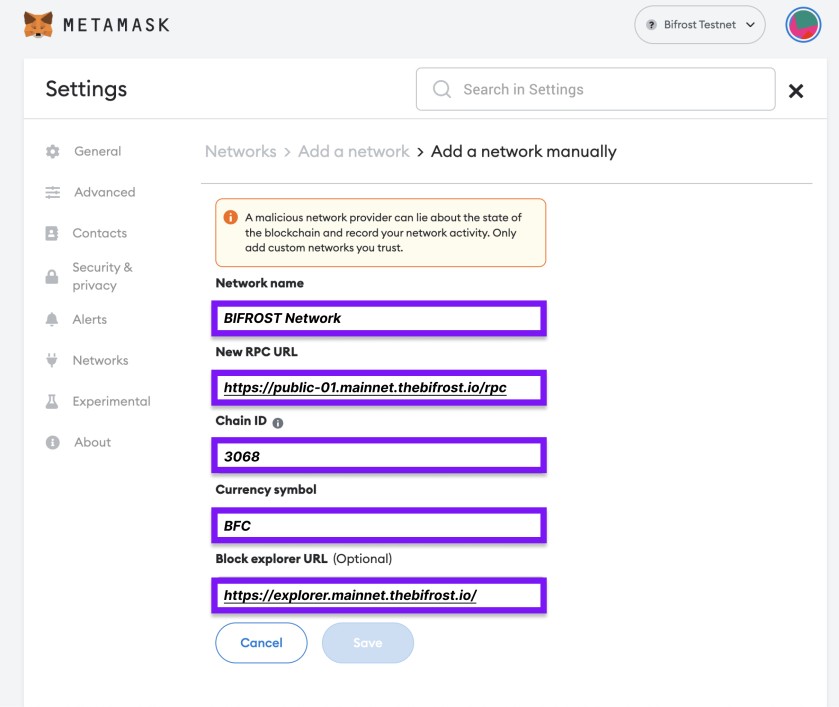
Task: Go to the About settings tab
Action: click(x=92, y=443)
